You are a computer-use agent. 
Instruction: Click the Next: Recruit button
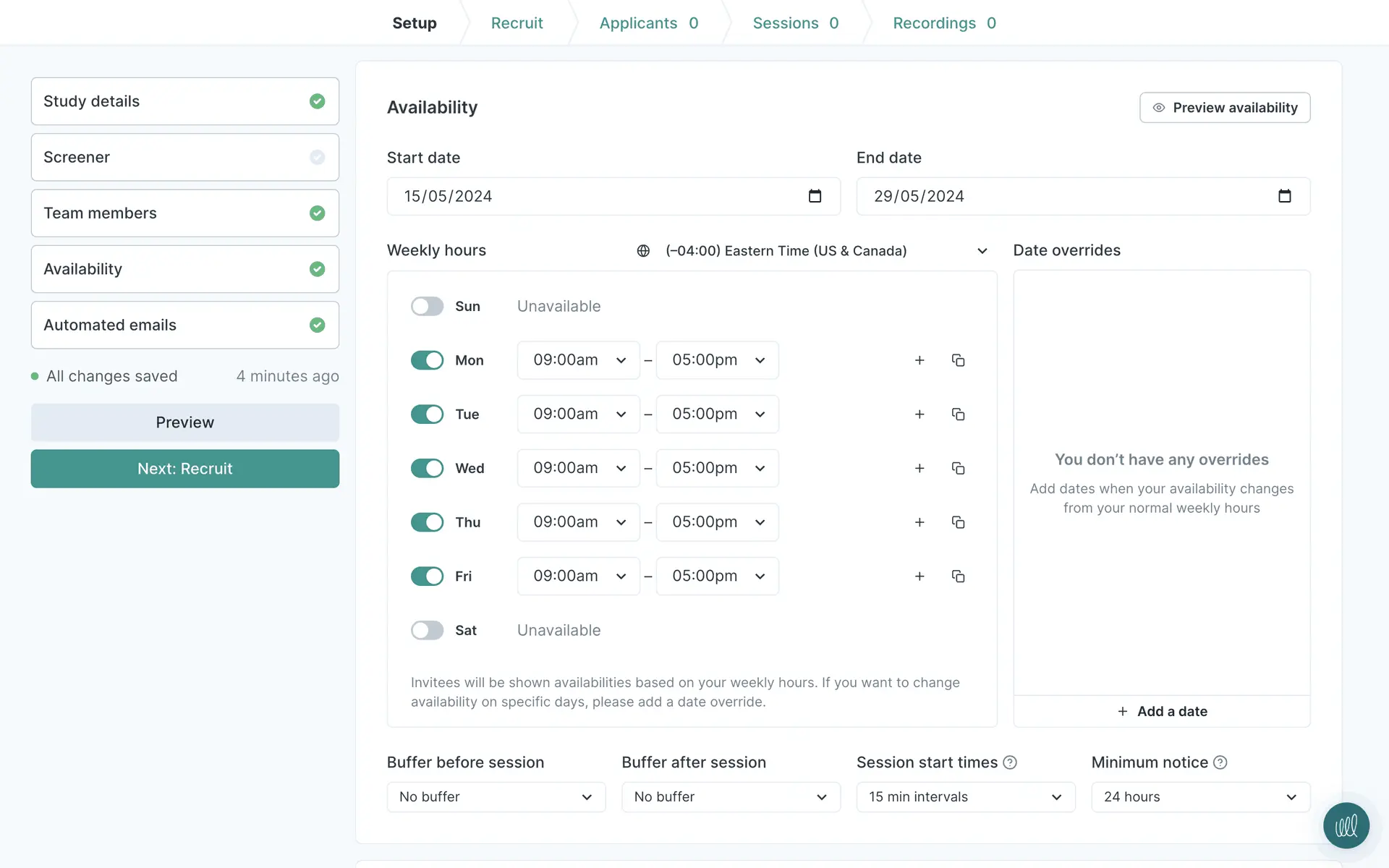click(x=185, y=469)
